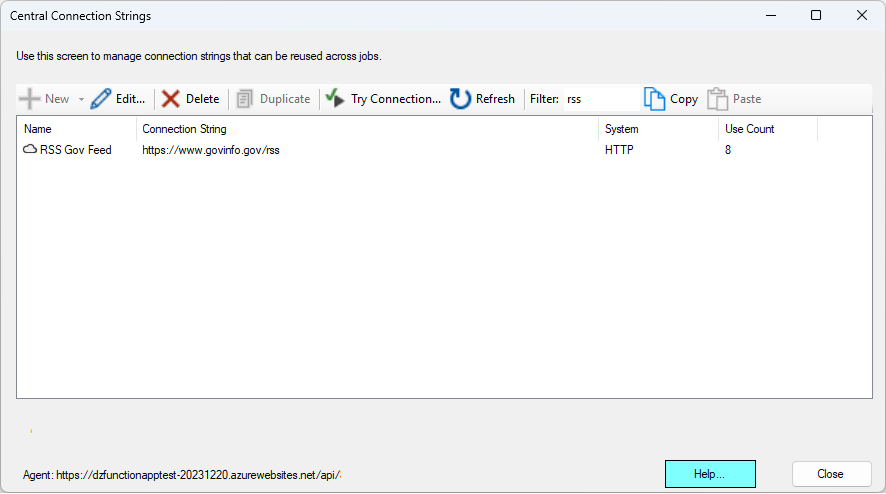Click the Copy documents icon
Image resolution: width=886 pixels, height=494 pixels.
(x=654, y=99)
